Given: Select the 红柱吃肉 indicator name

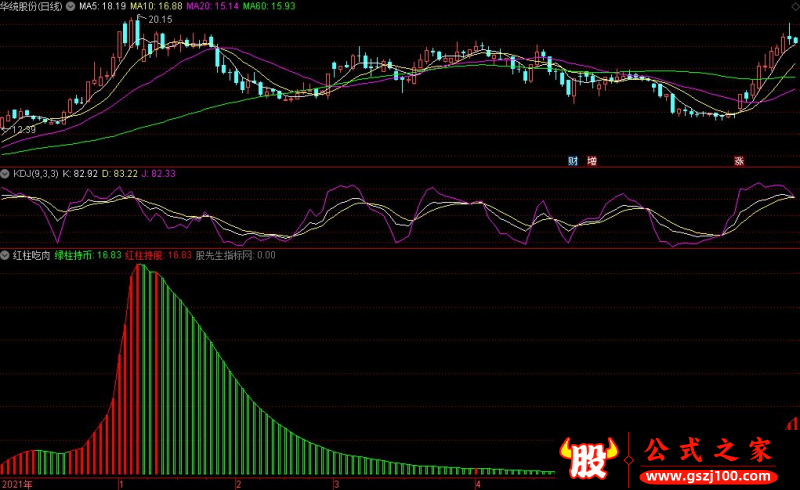Looking at the screenshot, I should pos(32,255).
